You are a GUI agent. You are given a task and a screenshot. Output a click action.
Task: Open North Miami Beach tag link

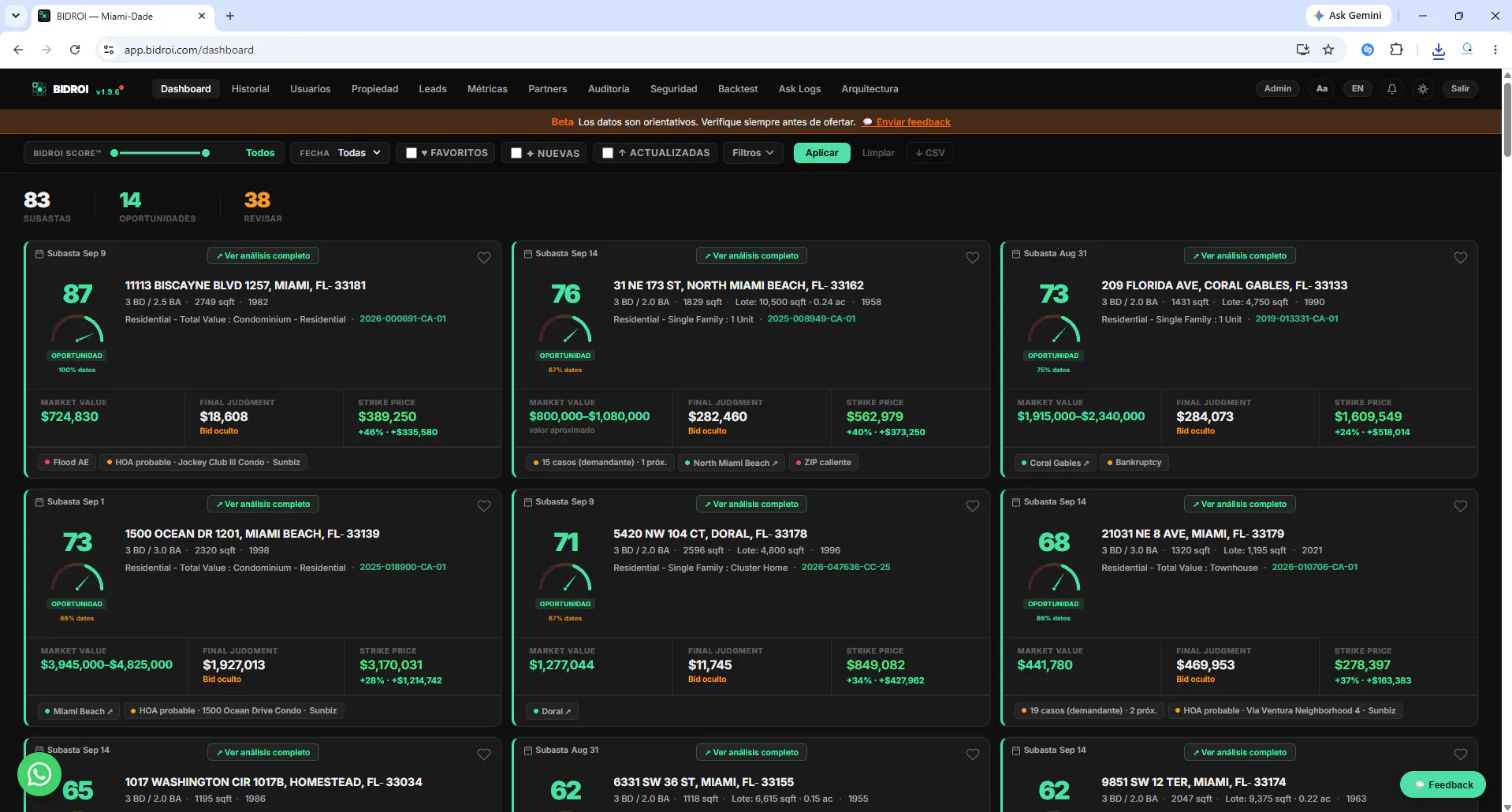[x=731, y=463]
